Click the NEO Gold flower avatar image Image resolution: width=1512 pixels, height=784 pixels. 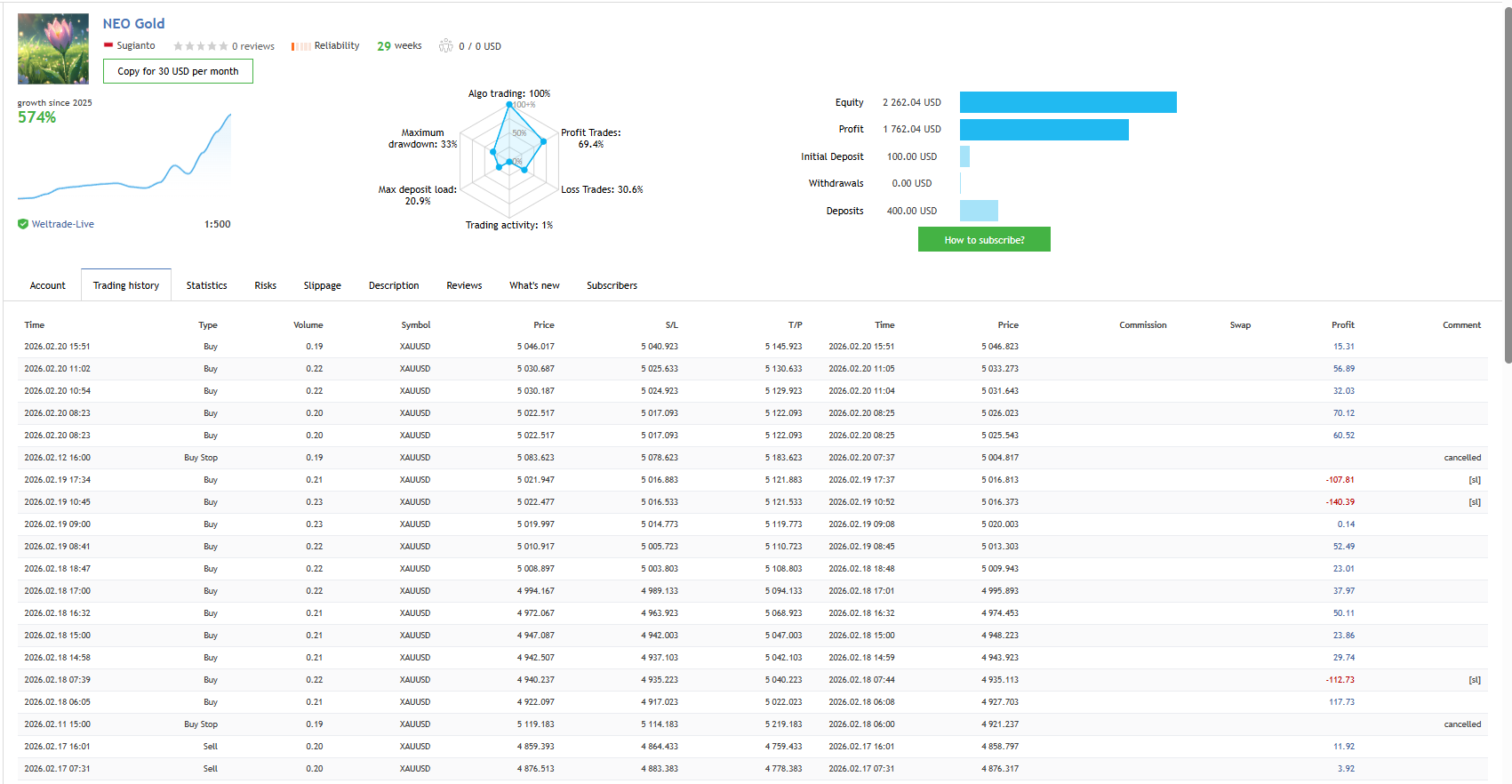[53, 49]
